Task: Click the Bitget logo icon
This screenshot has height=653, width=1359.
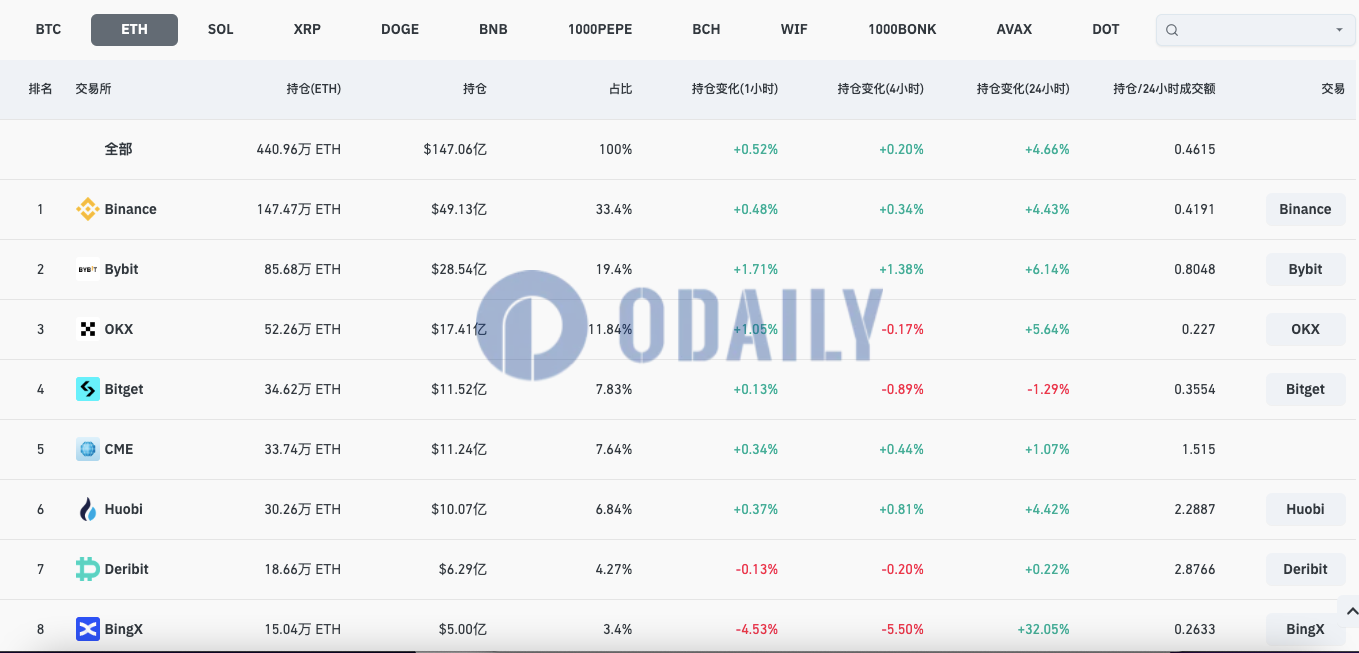Action: pos(88,389)
